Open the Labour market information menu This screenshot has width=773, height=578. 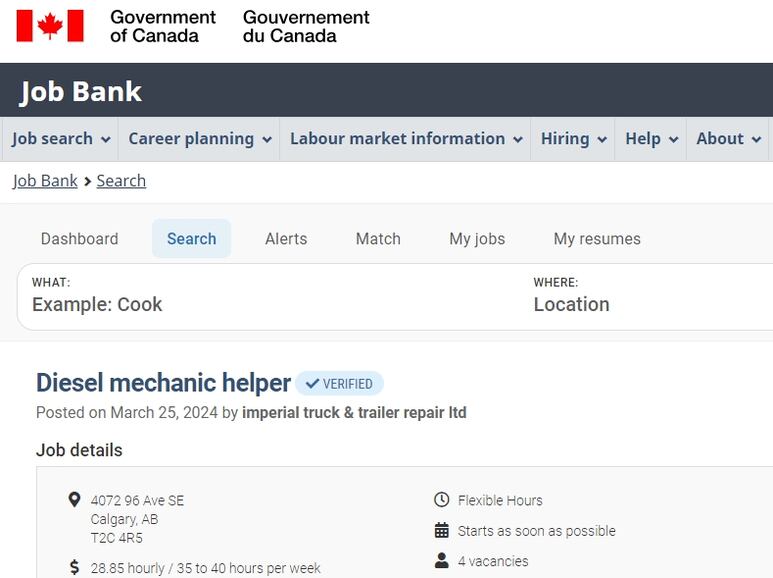click(405, 139)
